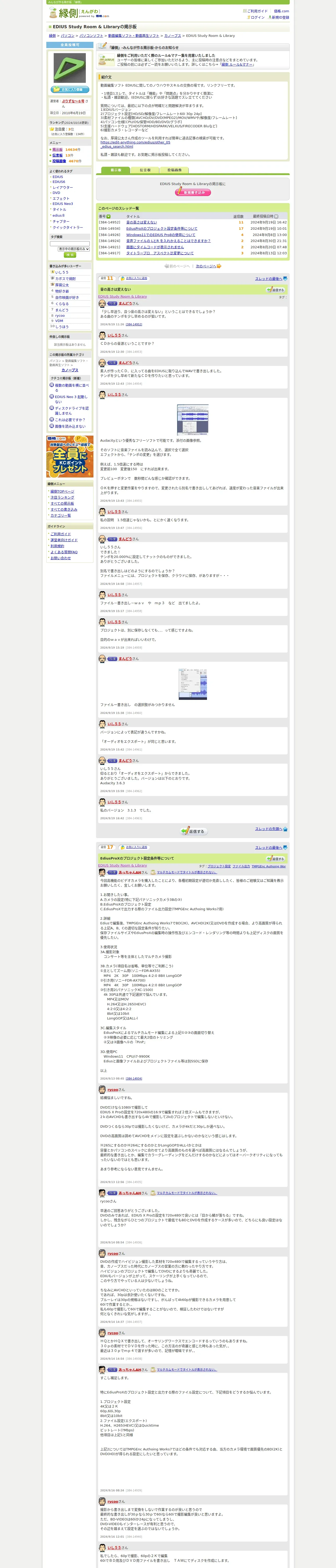Viewport: 336px width, 1568px height.
Task: Open Audacity screenshot thumbnail in いし５５ post
Action: (193, 420)
